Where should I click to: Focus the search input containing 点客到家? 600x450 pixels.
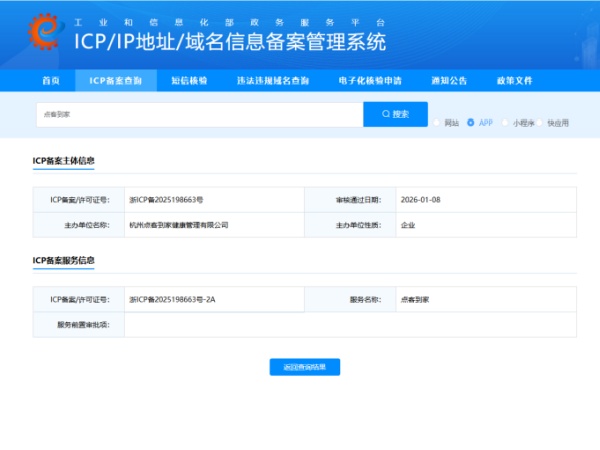tap(200, 114)
